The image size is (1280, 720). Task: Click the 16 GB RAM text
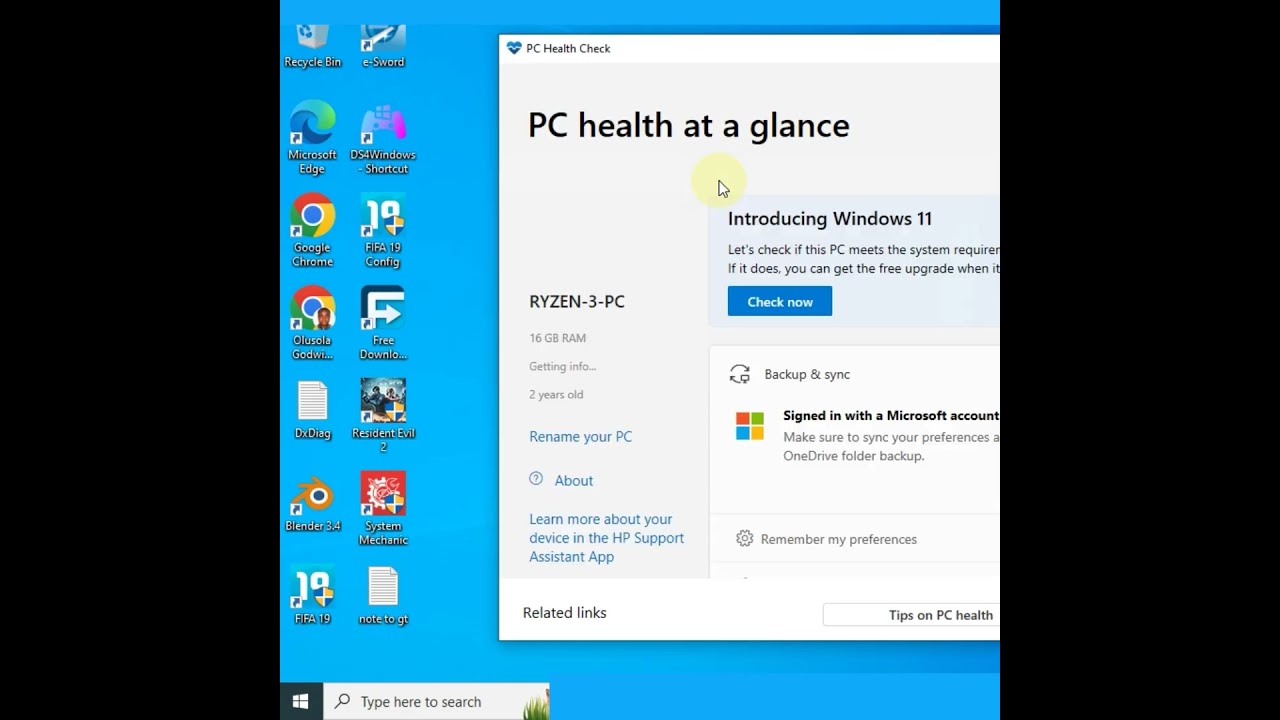click(557, 338)
